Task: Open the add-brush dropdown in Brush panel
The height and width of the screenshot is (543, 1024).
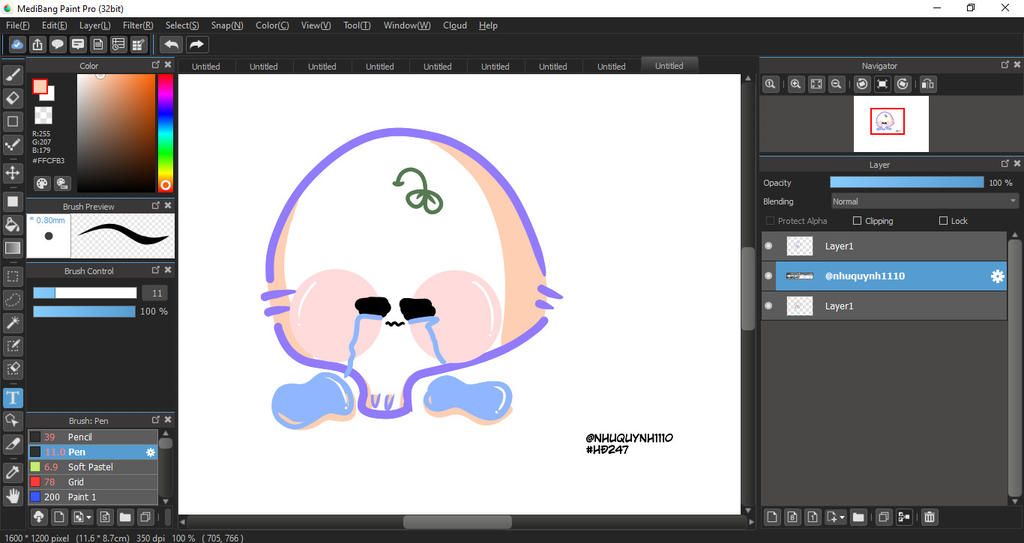Action: click(88, 517)
